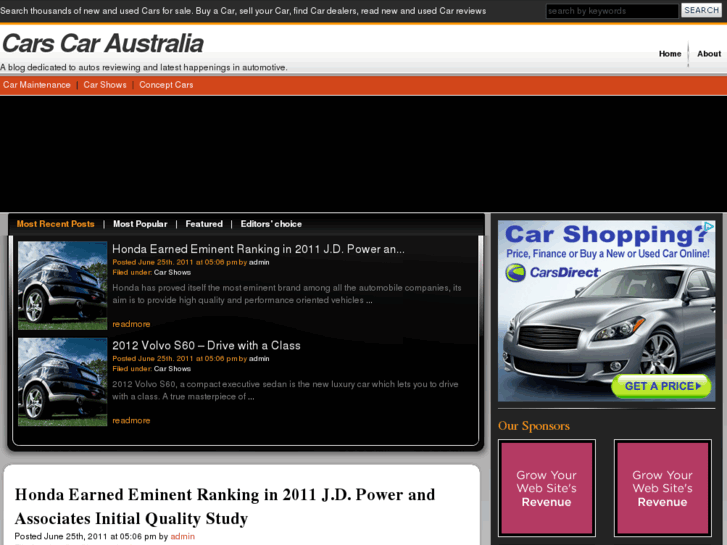The image size is (727, 545).
Task: Open Honda post thumbnail image
Action: tap(63, 285)
